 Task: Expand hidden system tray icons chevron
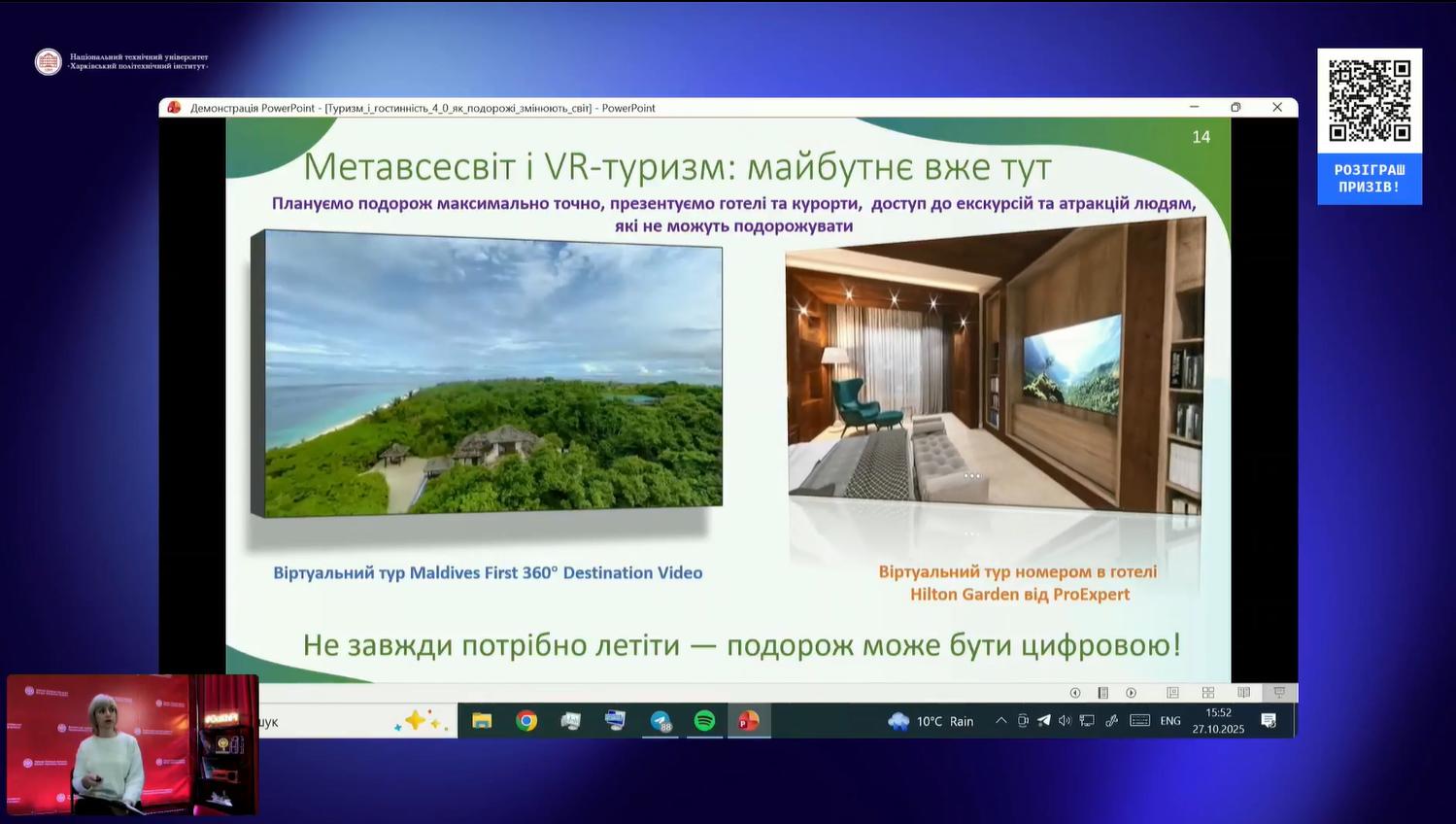1000,721
